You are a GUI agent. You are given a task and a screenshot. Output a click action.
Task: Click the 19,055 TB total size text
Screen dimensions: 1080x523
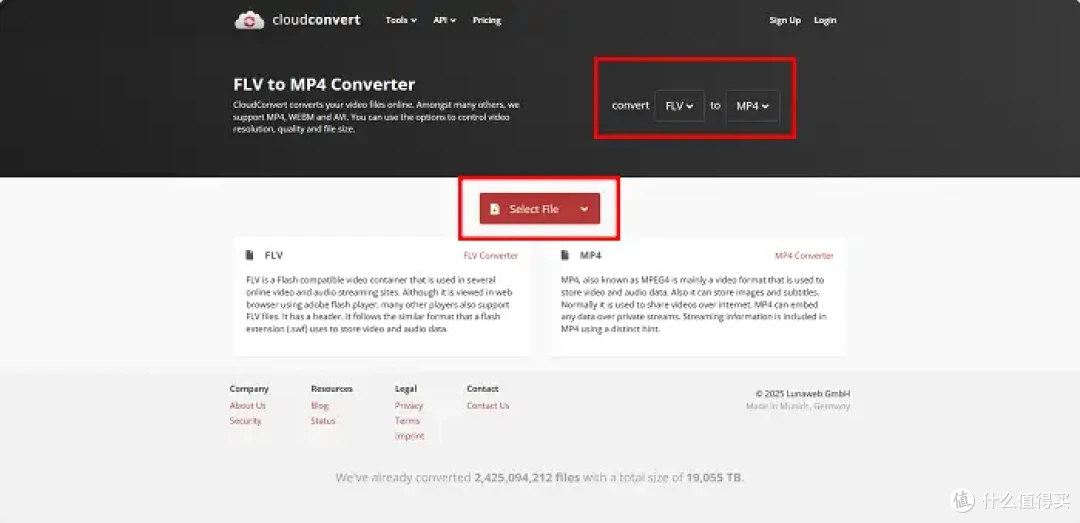[x=714, y=478]
